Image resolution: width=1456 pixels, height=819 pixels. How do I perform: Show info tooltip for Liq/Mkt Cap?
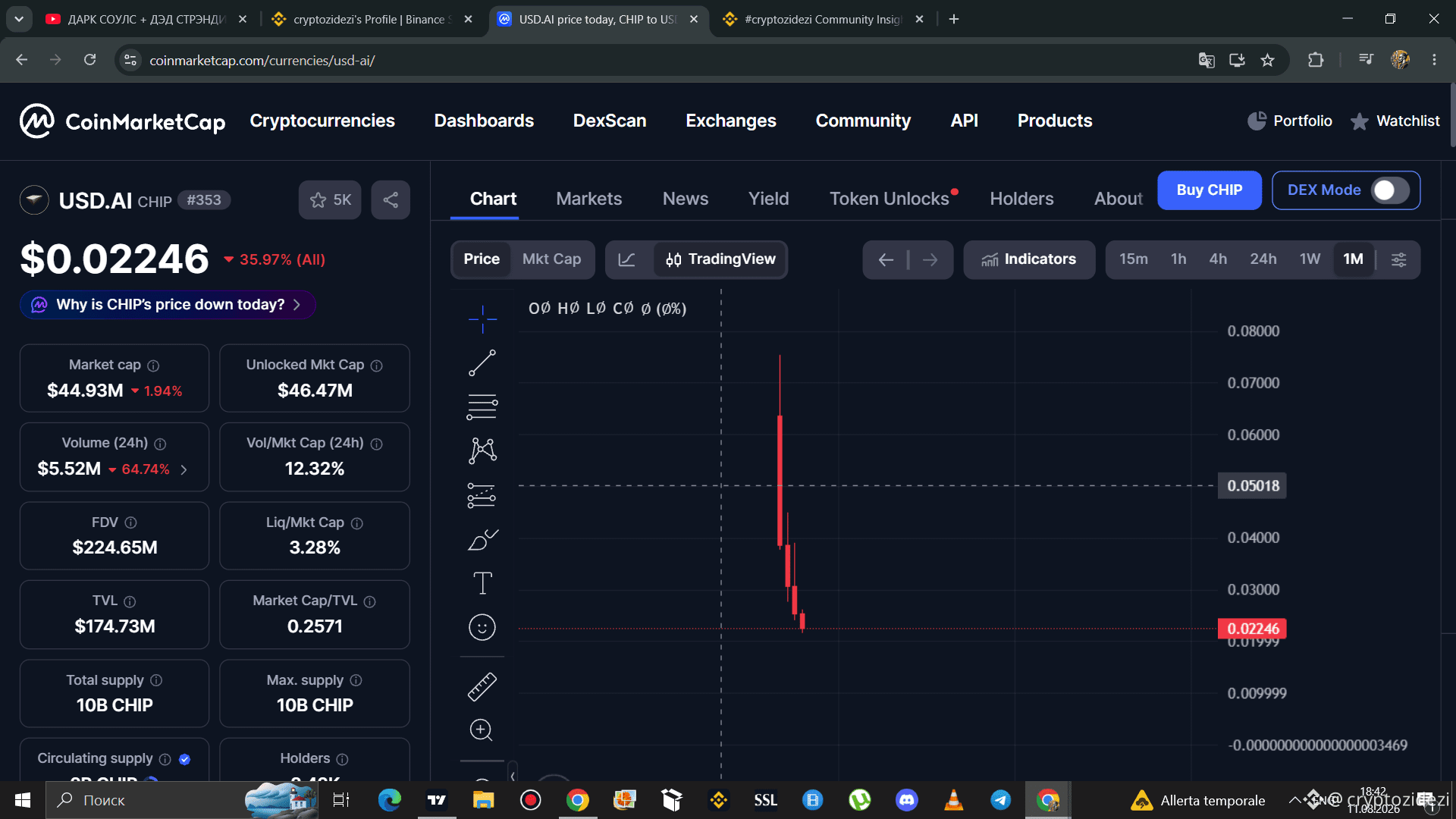pos(357,523)
